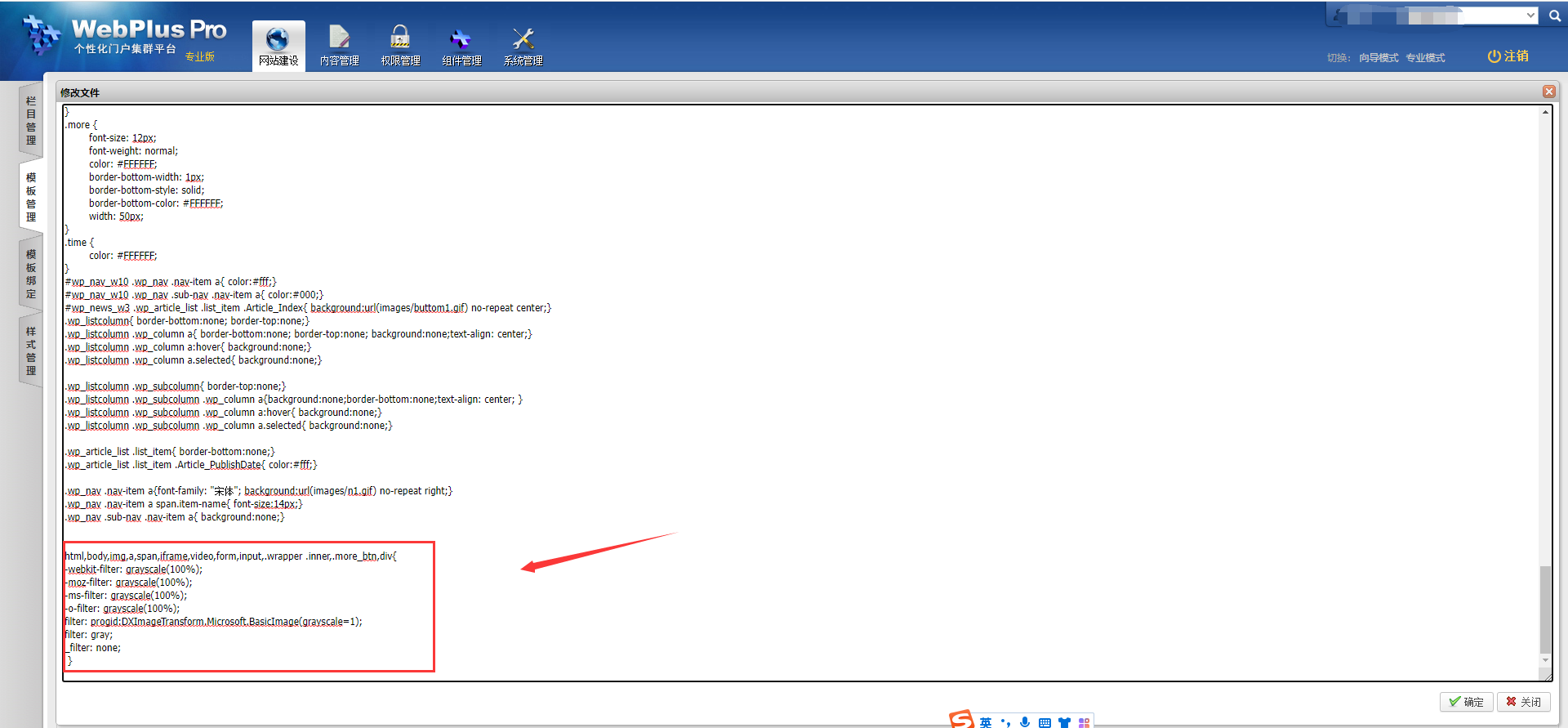Viewport: 1568px width, 728px height.
Task: Expand the site selector dropdown arrow
Action: pyautogui.click(x=1530, y=16)
